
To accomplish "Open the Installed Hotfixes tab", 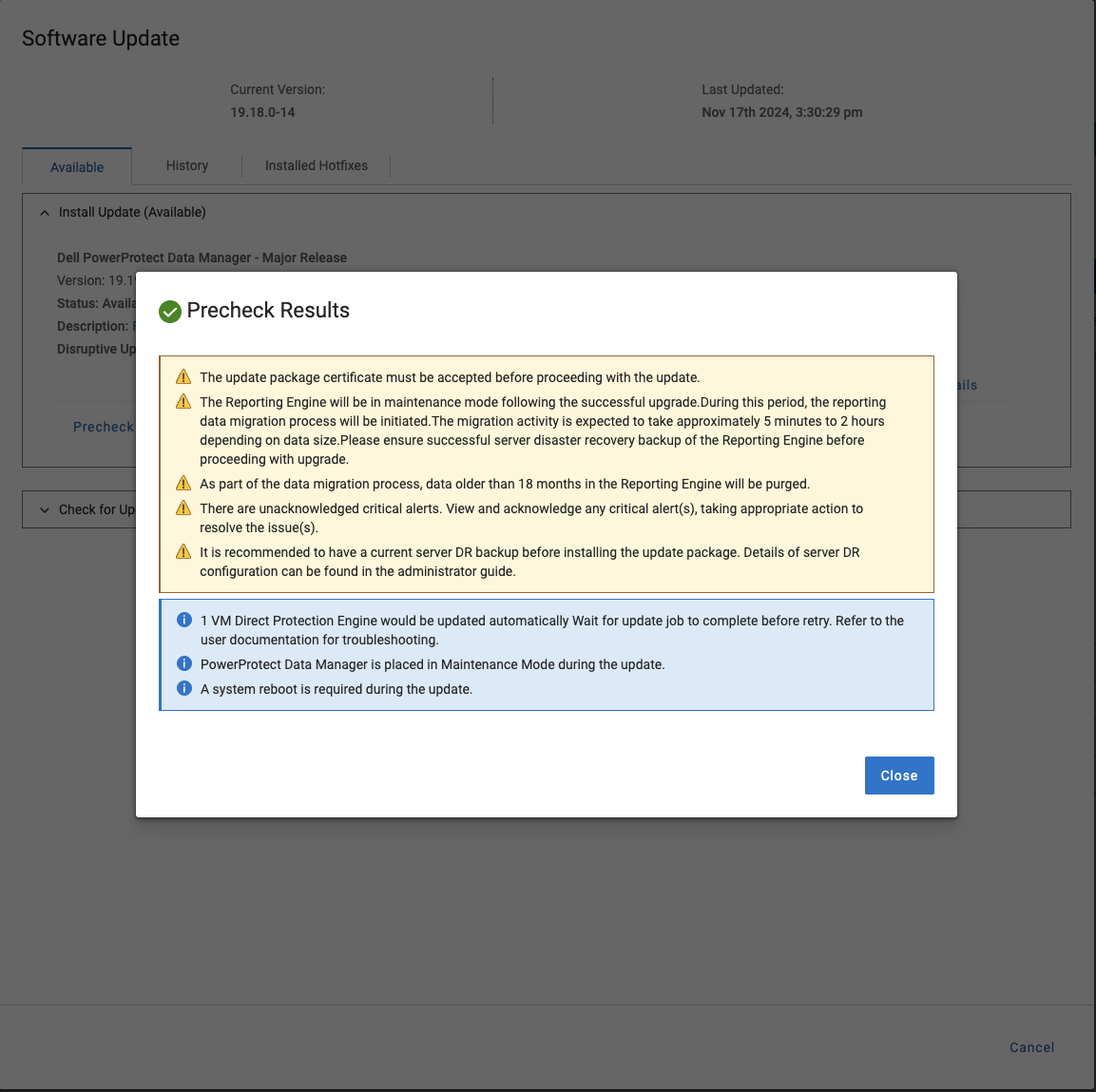I will click(x=316, y=165).
